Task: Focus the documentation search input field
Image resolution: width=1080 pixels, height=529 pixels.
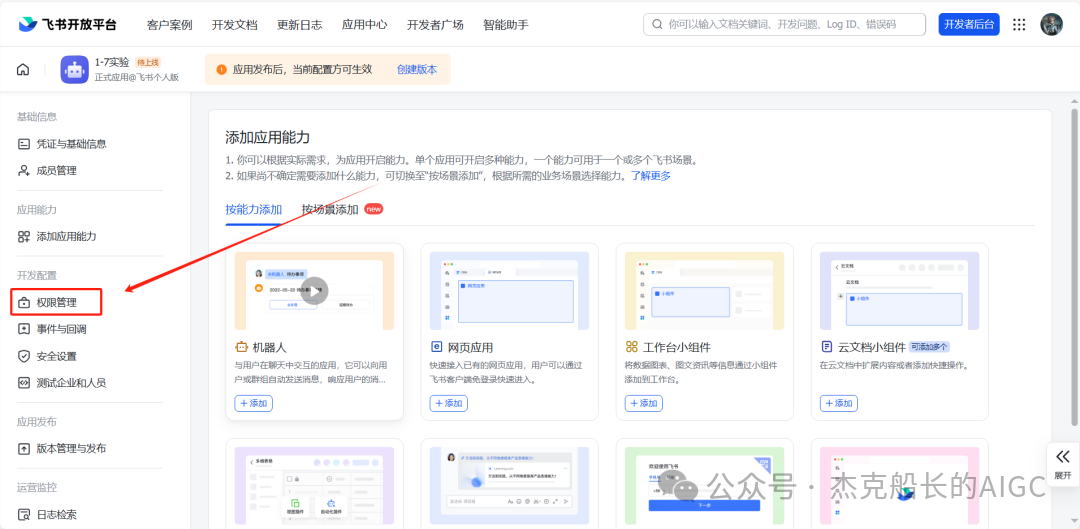Action: (785, 24)
